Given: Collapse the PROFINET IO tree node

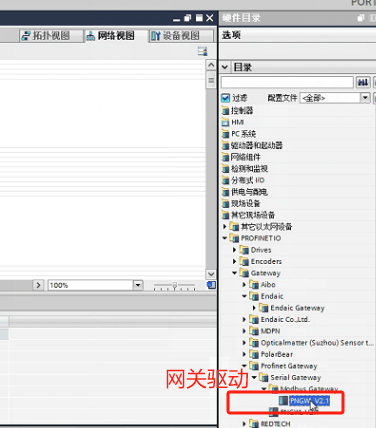Looking at the screenshot, I should tap(225, 238).
